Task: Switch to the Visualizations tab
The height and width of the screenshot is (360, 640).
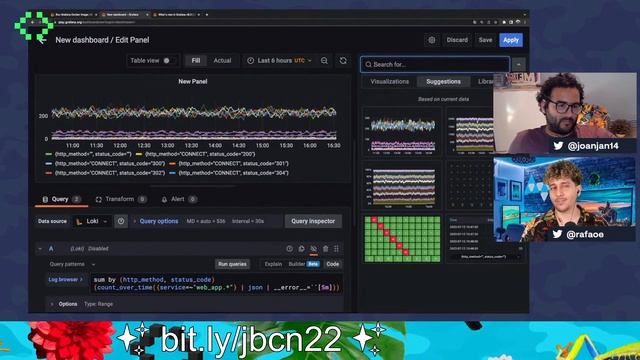Action: pos(390,82)
